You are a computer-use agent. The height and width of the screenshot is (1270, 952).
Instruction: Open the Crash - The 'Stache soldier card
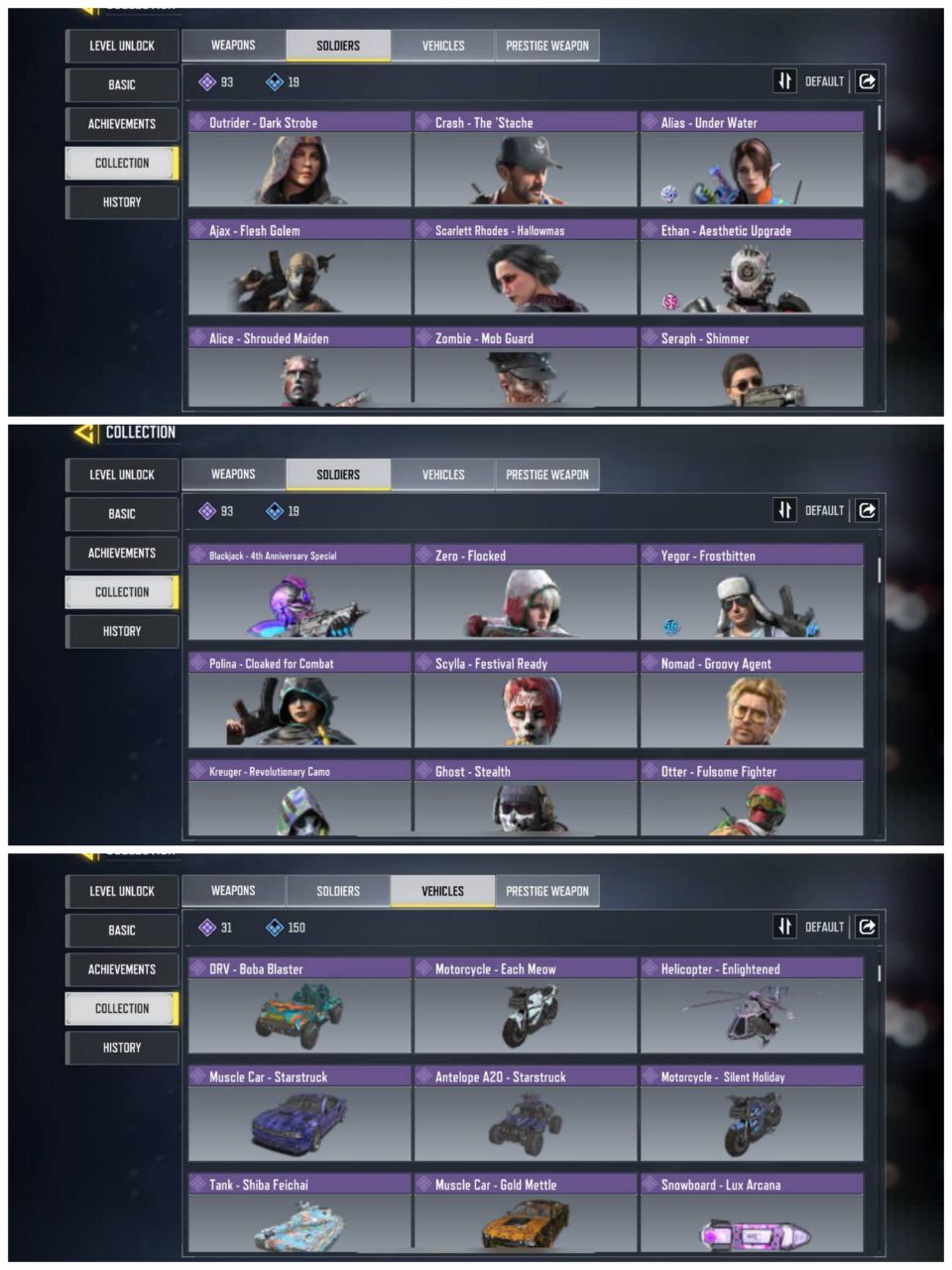[526, 159]
